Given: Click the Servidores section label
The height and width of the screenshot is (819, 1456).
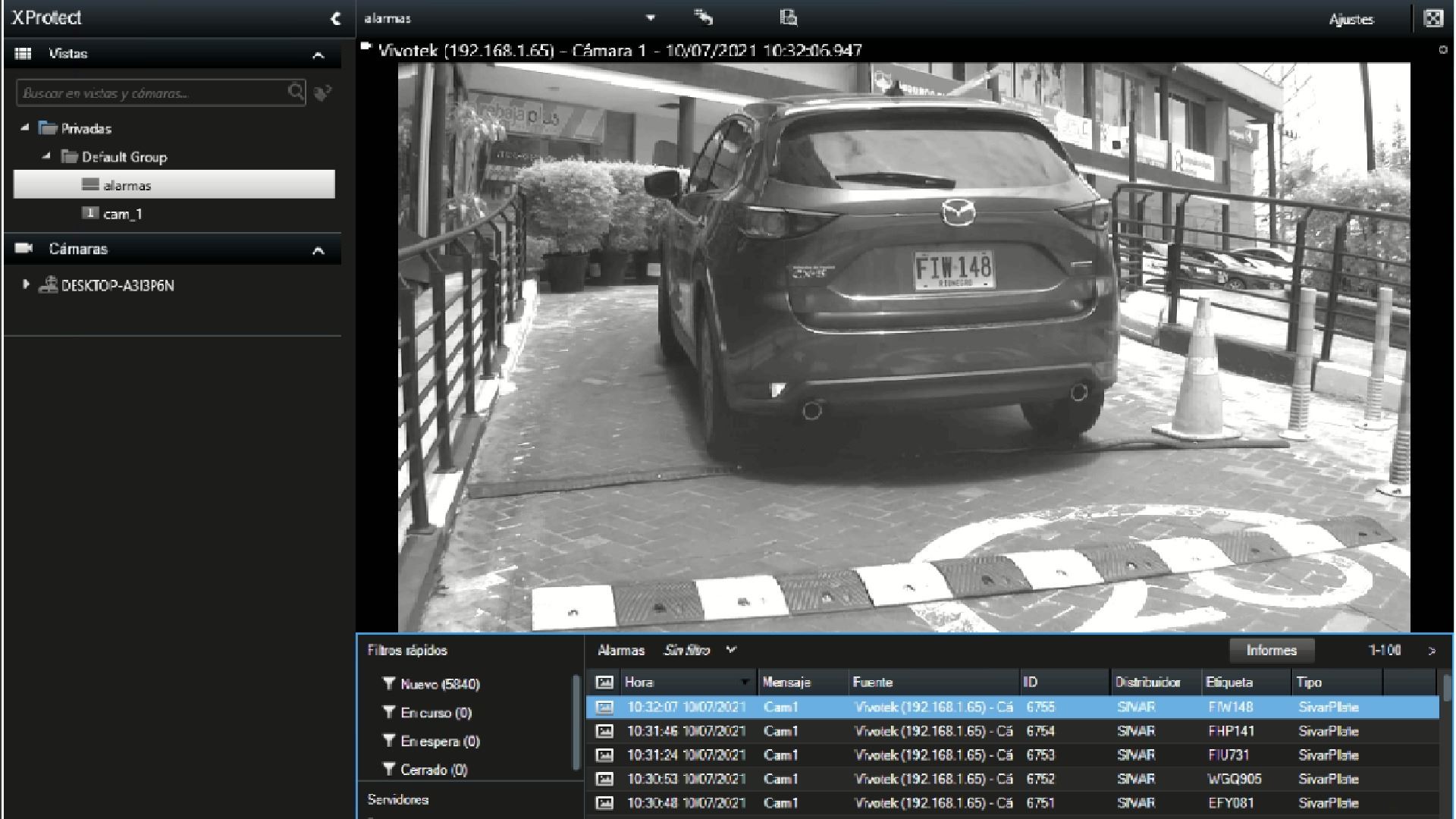Looking at the screenshot, I should point(398,799).
